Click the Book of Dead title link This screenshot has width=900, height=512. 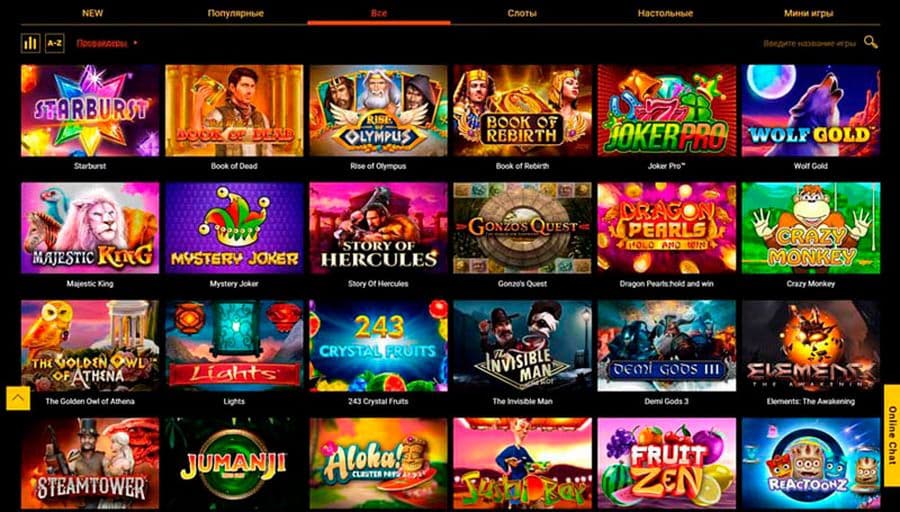[234, 166]
